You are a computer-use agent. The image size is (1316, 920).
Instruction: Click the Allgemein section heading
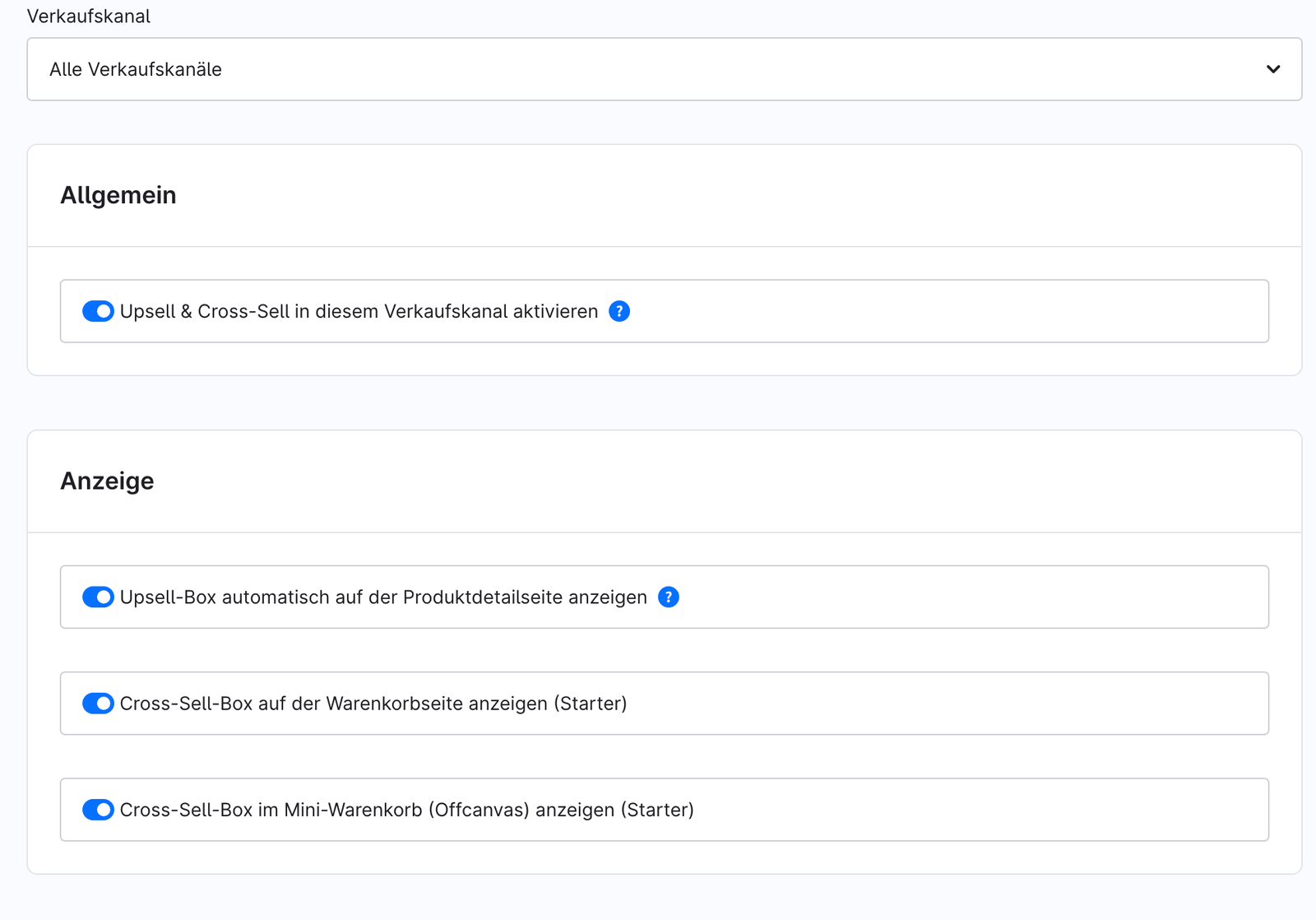(118, 195)
